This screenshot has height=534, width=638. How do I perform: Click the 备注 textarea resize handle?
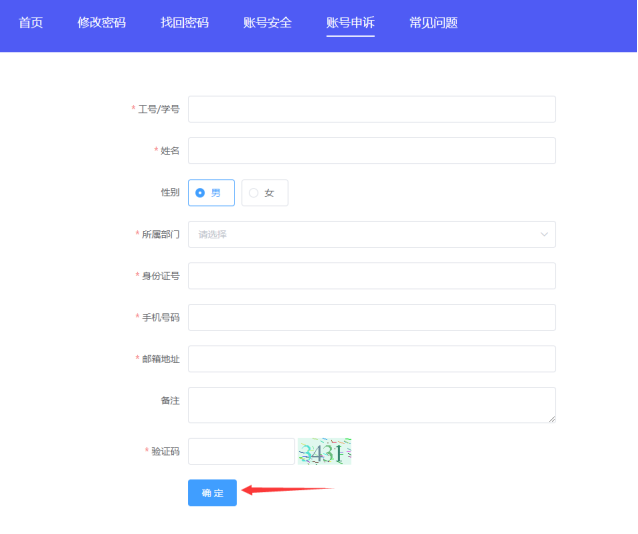[x=551, y=418]
